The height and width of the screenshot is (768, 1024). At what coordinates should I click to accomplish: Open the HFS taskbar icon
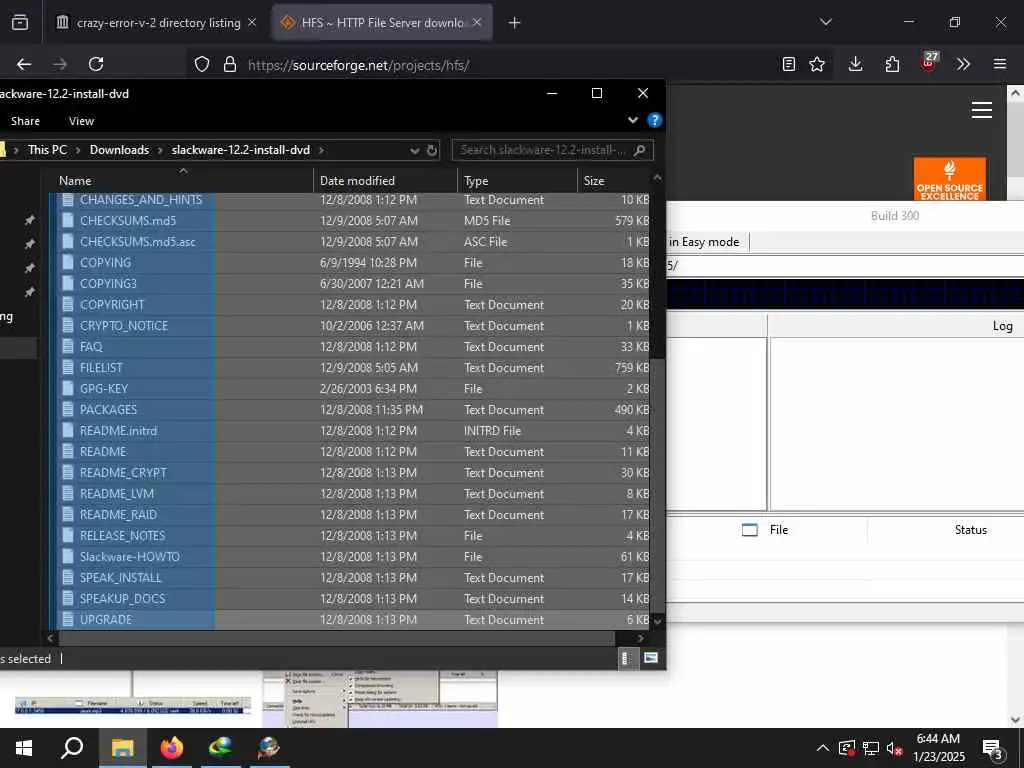[268, 748]
